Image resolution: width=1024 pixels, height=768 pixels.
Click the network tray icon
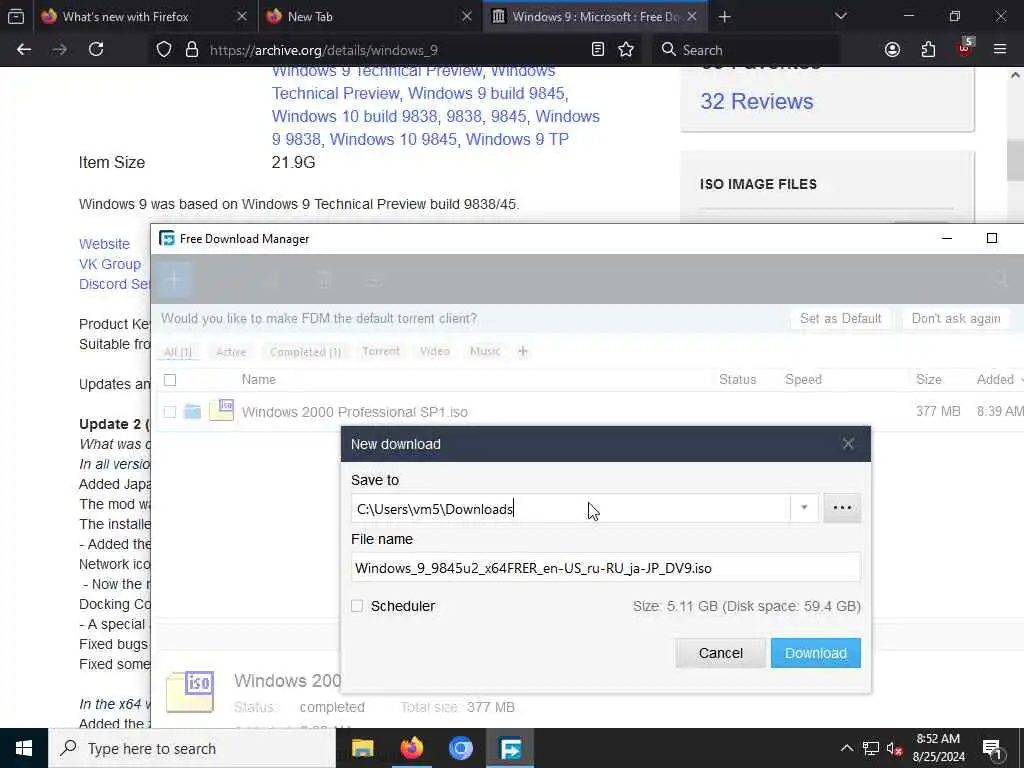pos(871,749)
